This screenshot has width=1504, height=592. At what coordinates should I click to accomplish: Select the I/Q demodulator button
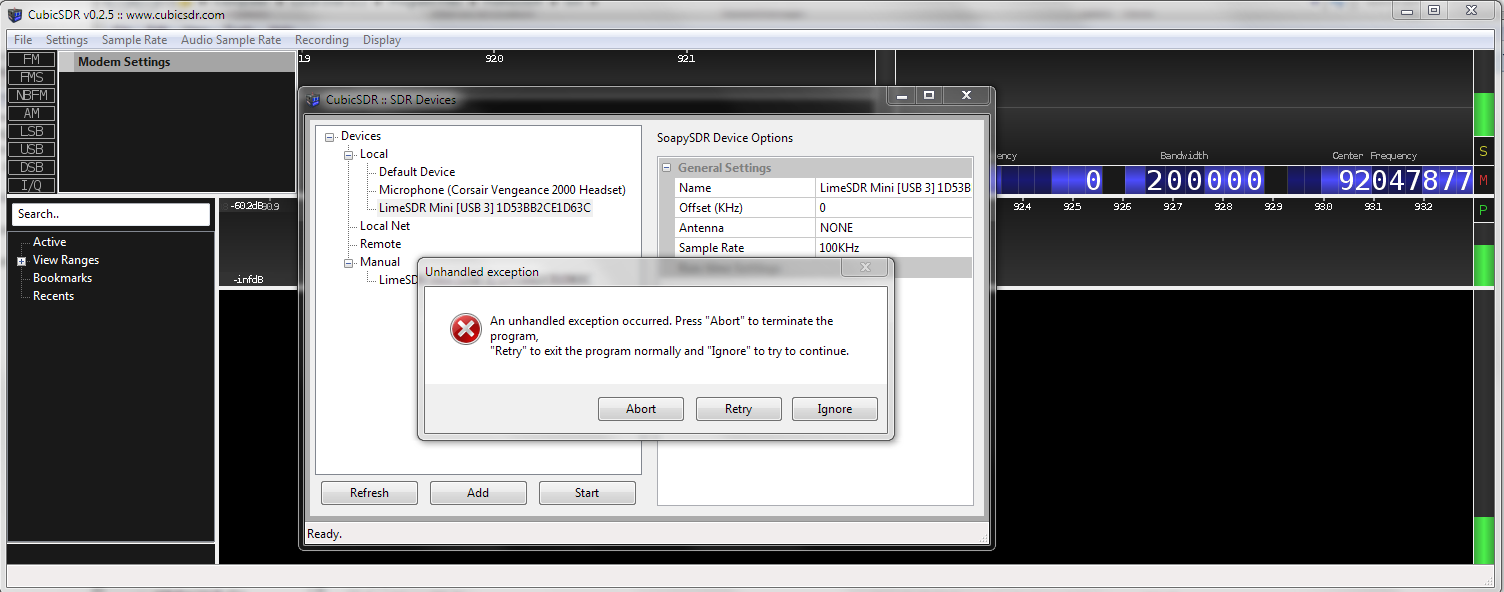31,185
